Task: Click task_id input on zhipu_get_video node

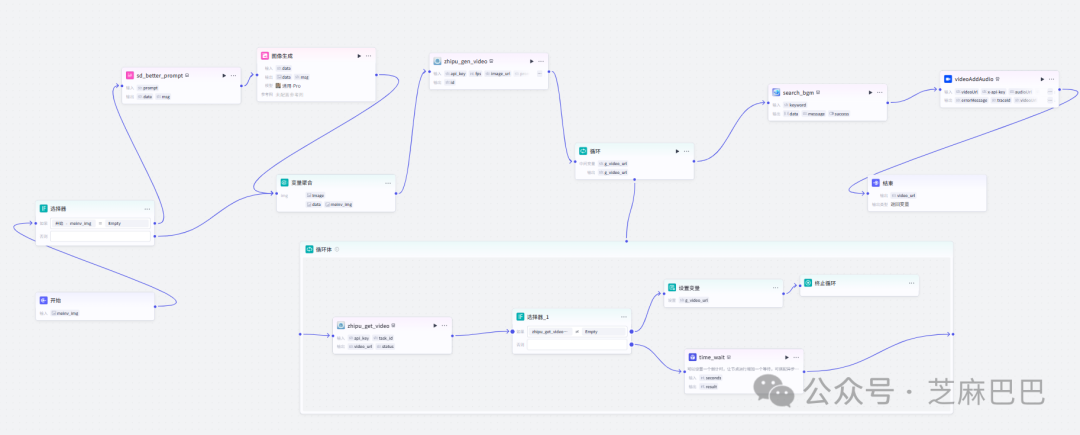Action: pyautogui.click(x=384, y=338)
